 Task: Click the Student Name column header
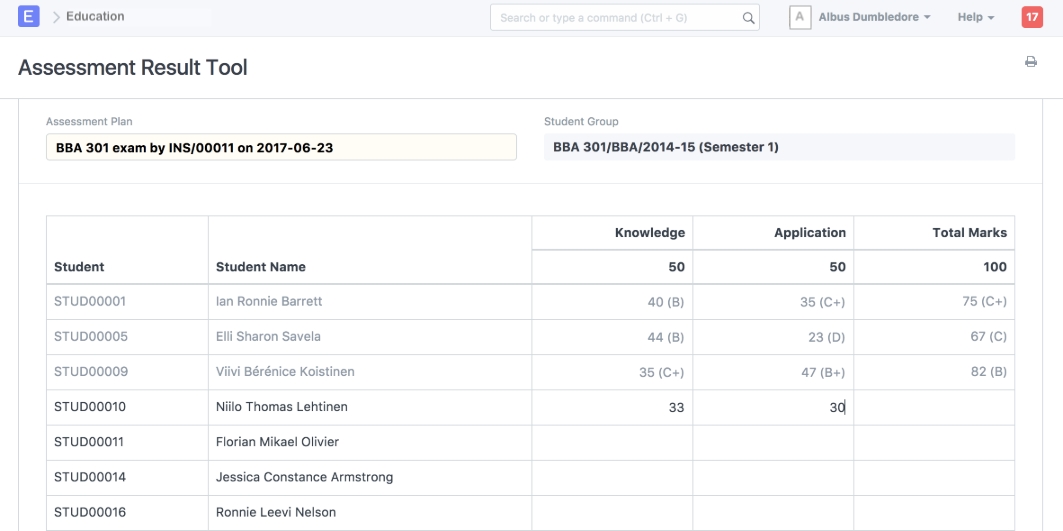tap(261, 267)
